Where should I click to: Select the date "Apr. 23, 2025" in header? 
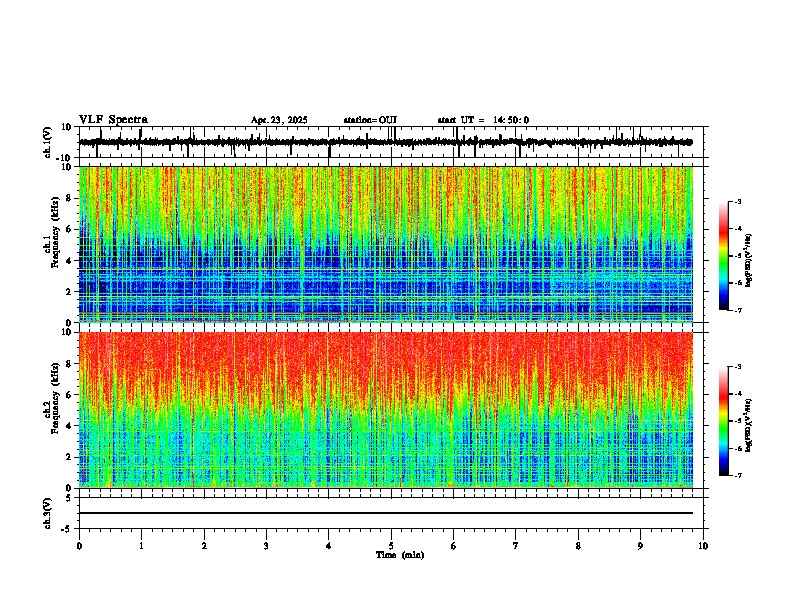point(279,120)
